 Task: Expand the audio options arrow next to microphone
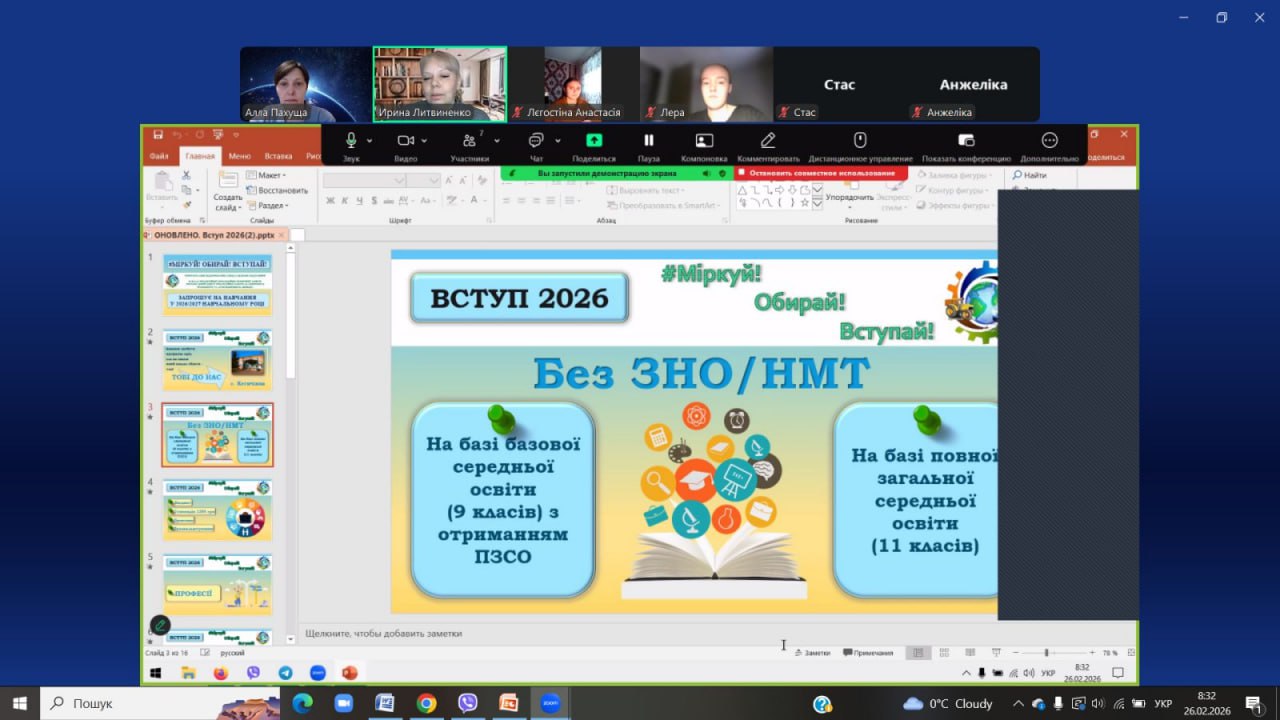(x=370, y=141)
